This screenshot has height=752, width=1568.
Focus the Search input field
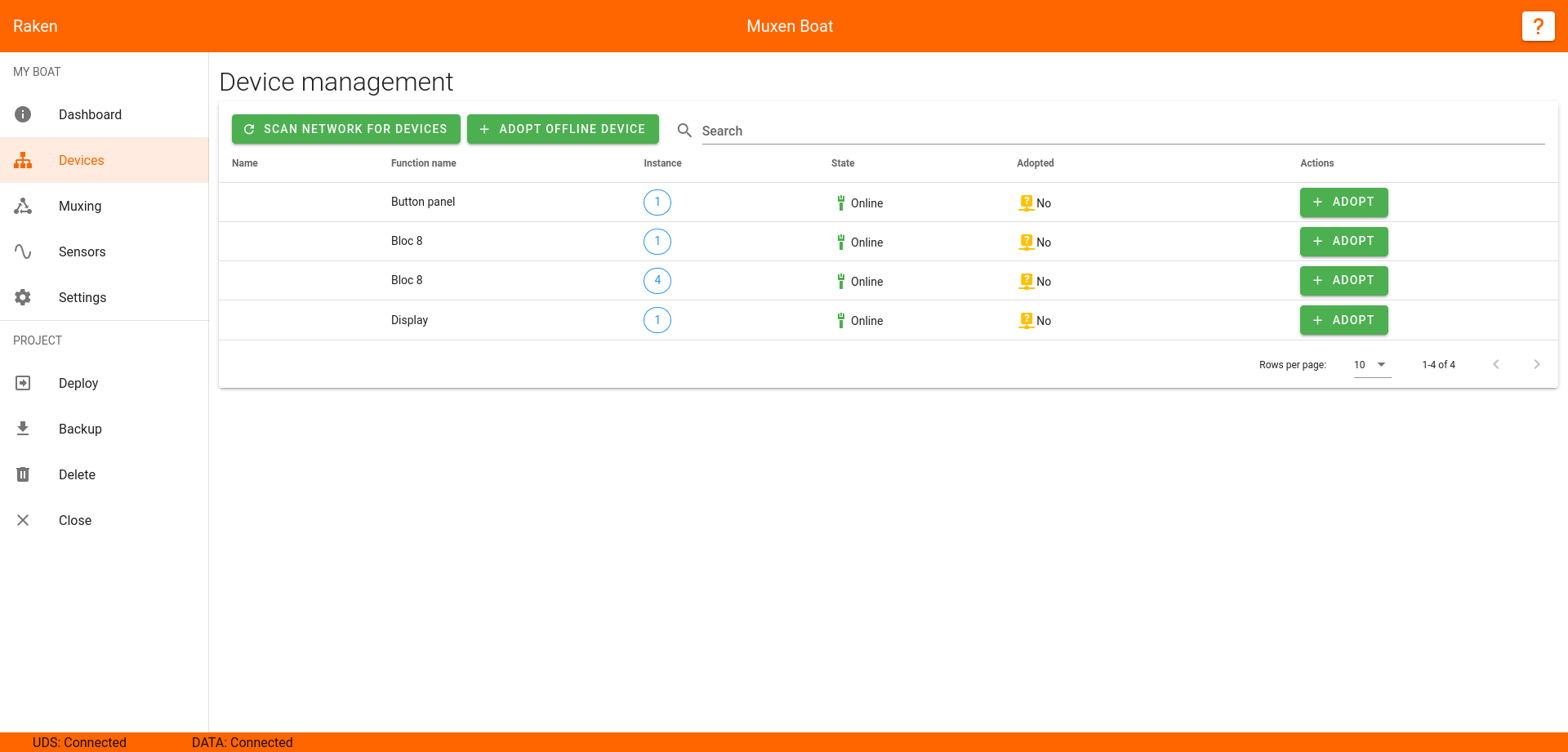click(x=1123, y=131)
